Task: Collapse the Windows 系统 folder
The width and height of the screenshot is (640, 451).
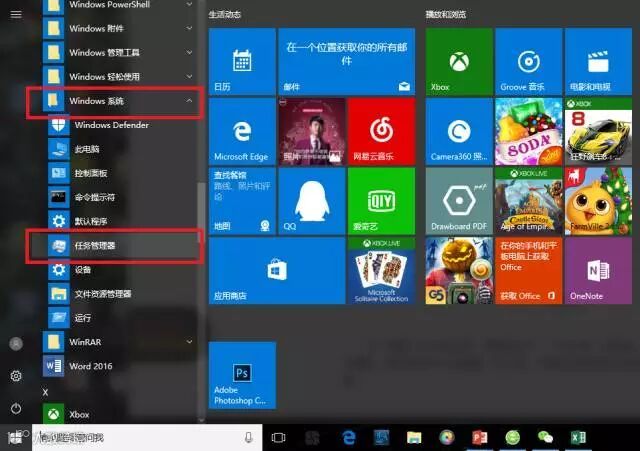Action: [118, 101]
